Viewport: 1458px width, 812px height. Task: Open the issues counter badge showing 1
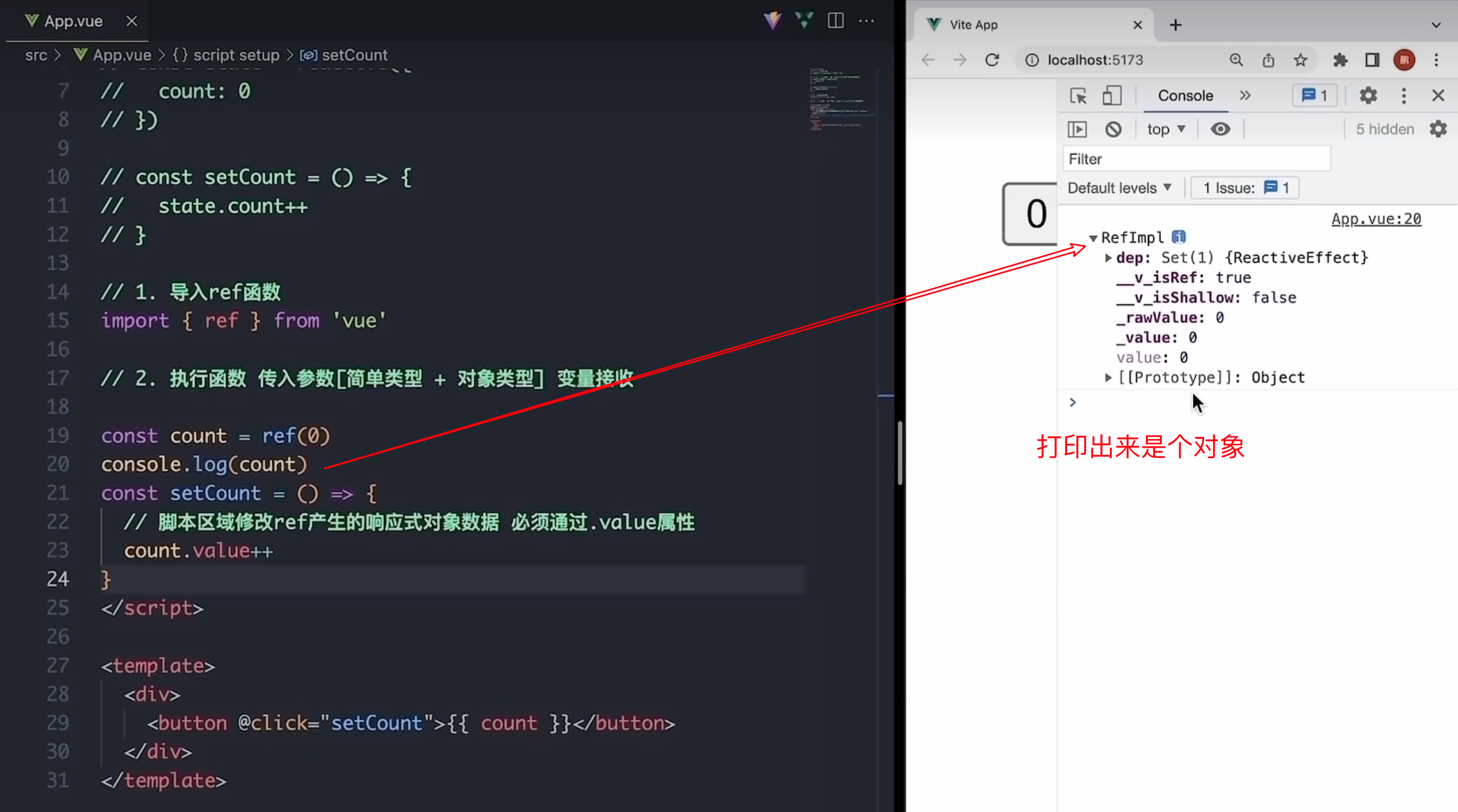pos(1315,95)
